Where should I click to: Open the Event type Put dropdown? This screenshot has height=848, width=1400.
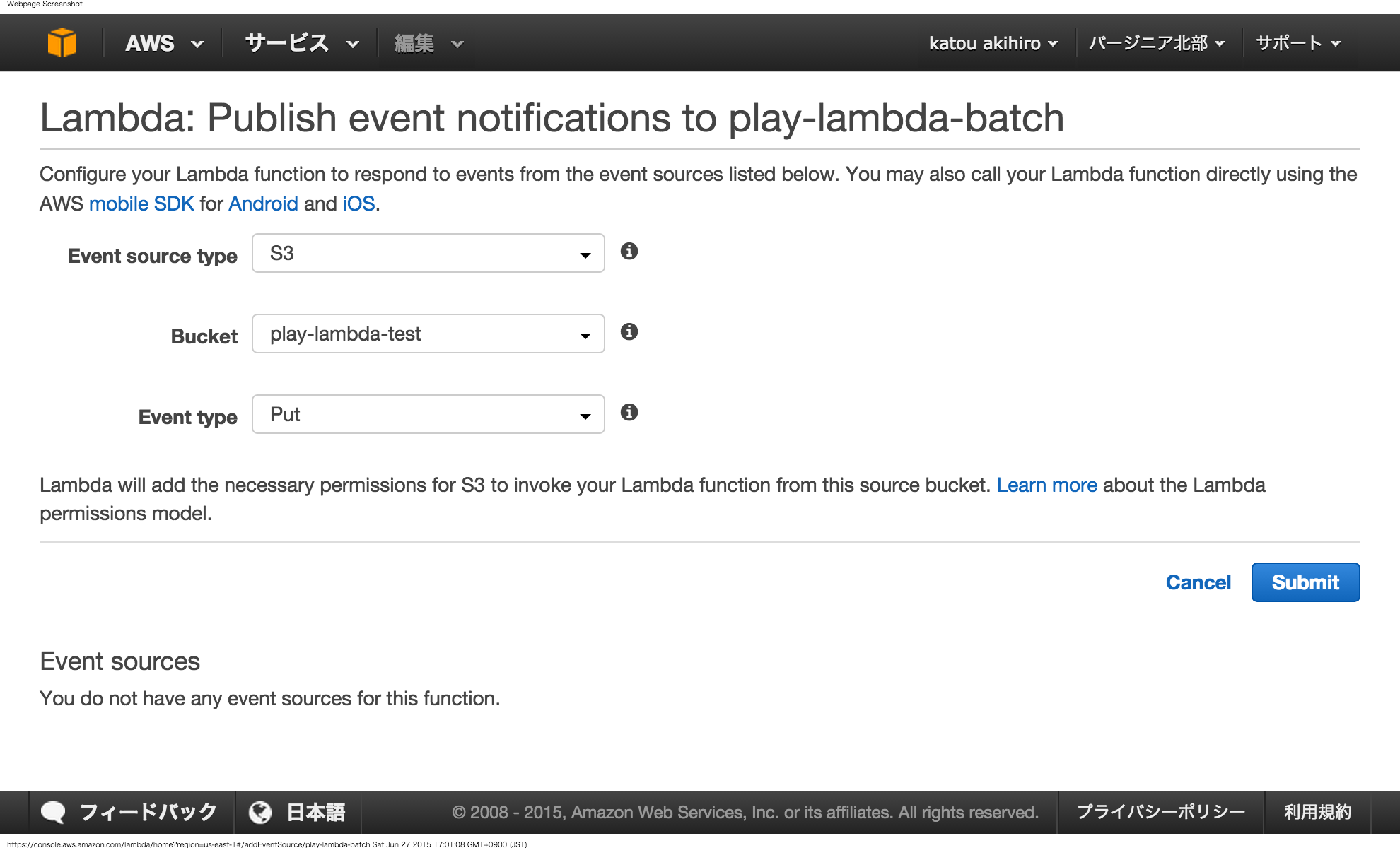428,414
